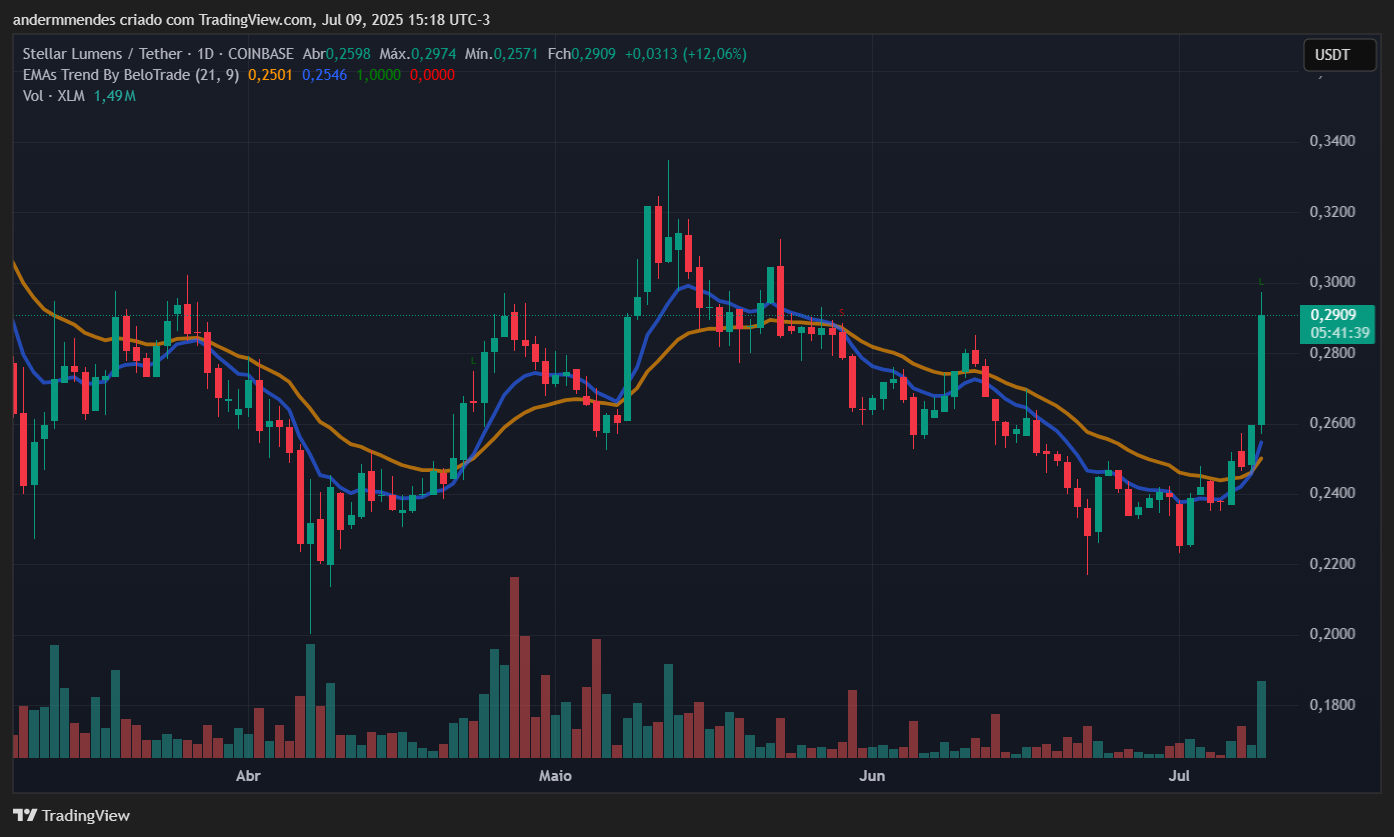Click the tallest red volume bar
The image size is (1394, 837).
pos(514,667)
